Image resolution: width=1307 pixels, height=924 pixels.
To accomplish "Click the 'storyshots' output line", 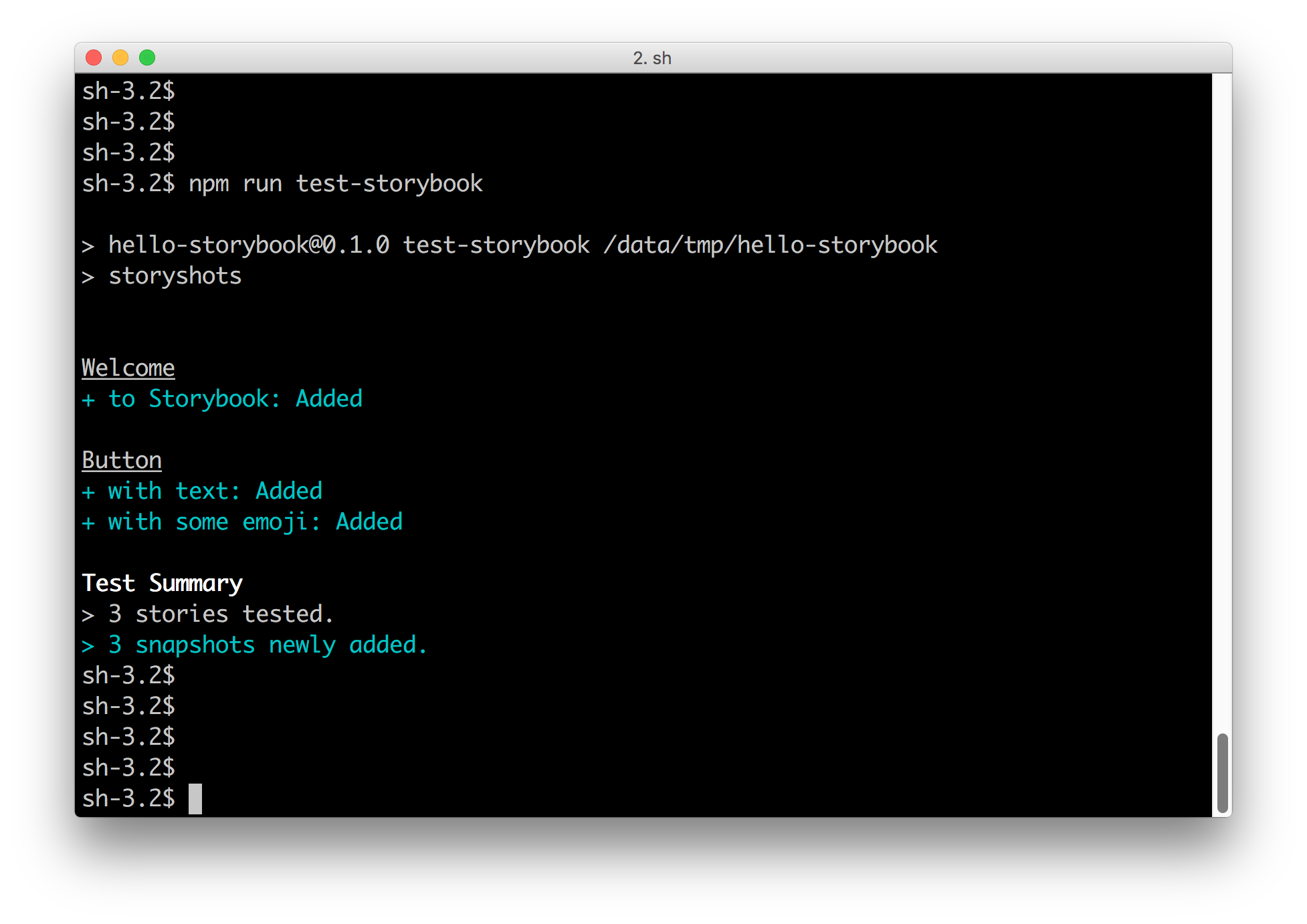I will [175, 275].
